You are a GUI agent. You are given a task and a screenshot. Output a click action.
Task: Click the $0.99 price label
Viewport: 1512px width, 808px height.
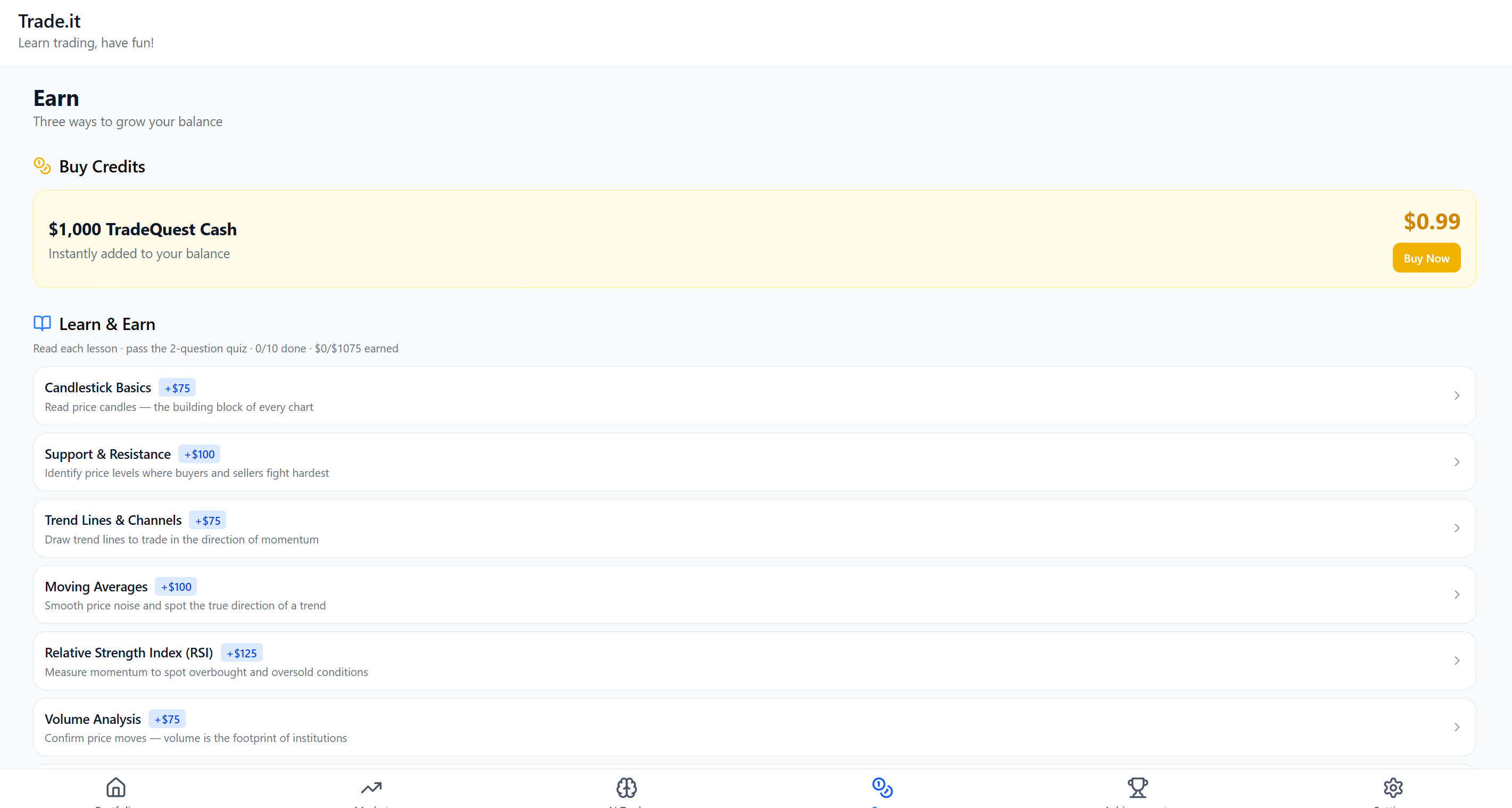[x=1431, y=221]
